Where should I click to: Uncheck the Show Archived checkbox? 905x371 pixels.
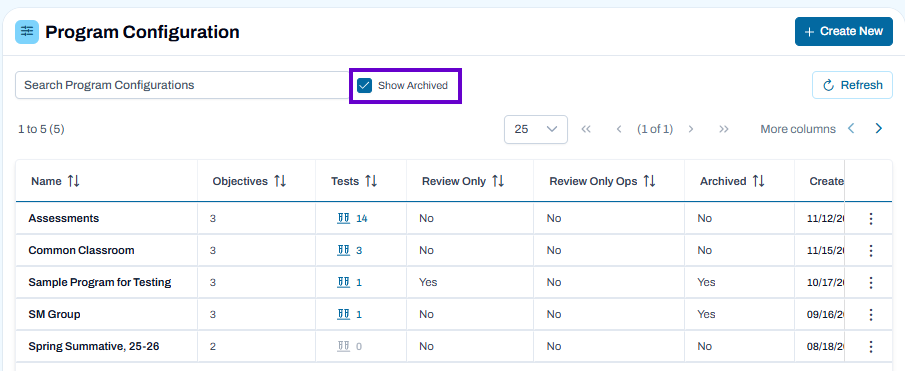pyautogui.click(x=364, y=85)
